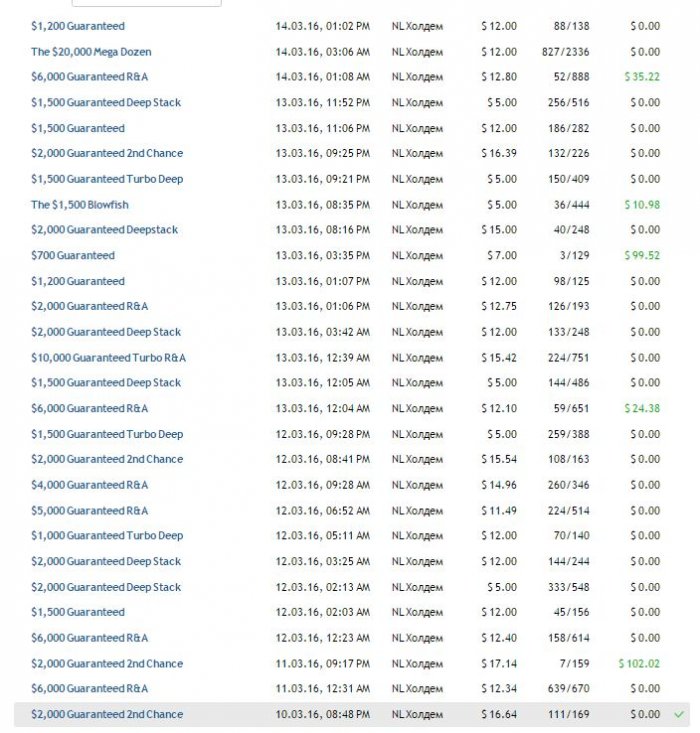Screen dimensions: 700x733
Task: Select the $17.14 buy-in cell
Action: [x=498, y=663]
